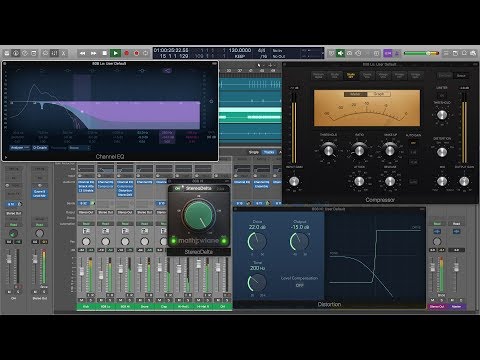Click the Output button in Compressor
Viewport: 480px width, 360px height.
[x=461, y=76]
